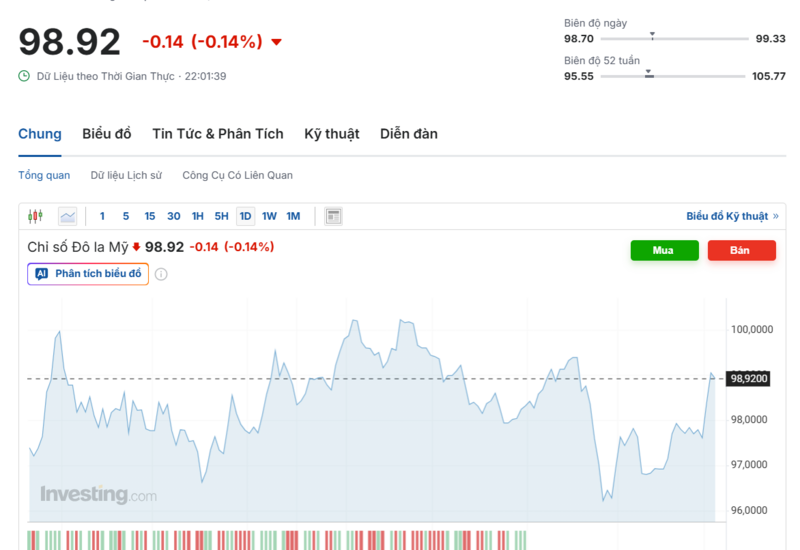Open the Biểu đồ tab

(x=107, y=134)
